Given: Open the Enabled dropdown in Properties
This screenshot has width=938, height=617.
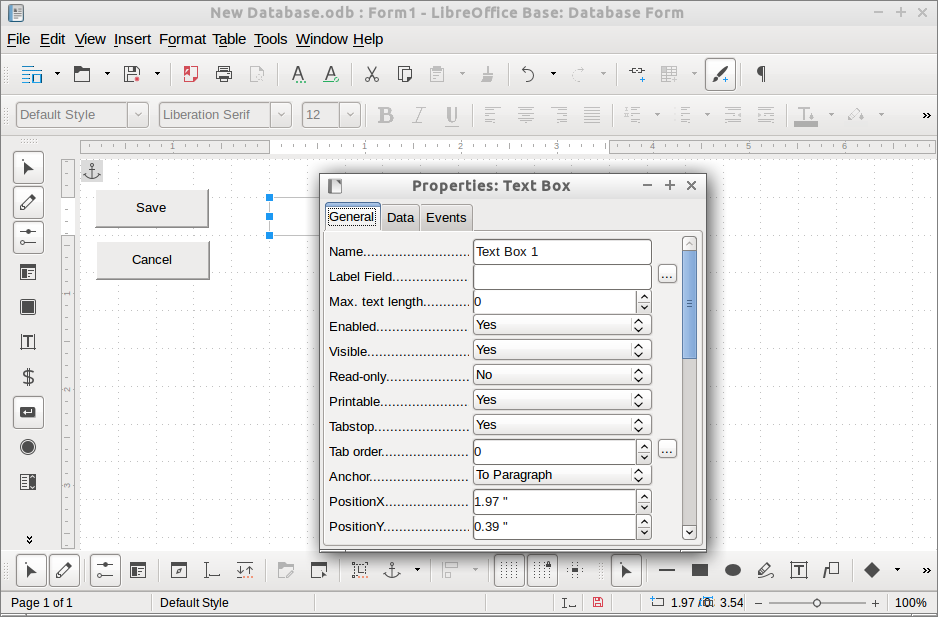Looking at the screenshot, I should coord(637,325).
